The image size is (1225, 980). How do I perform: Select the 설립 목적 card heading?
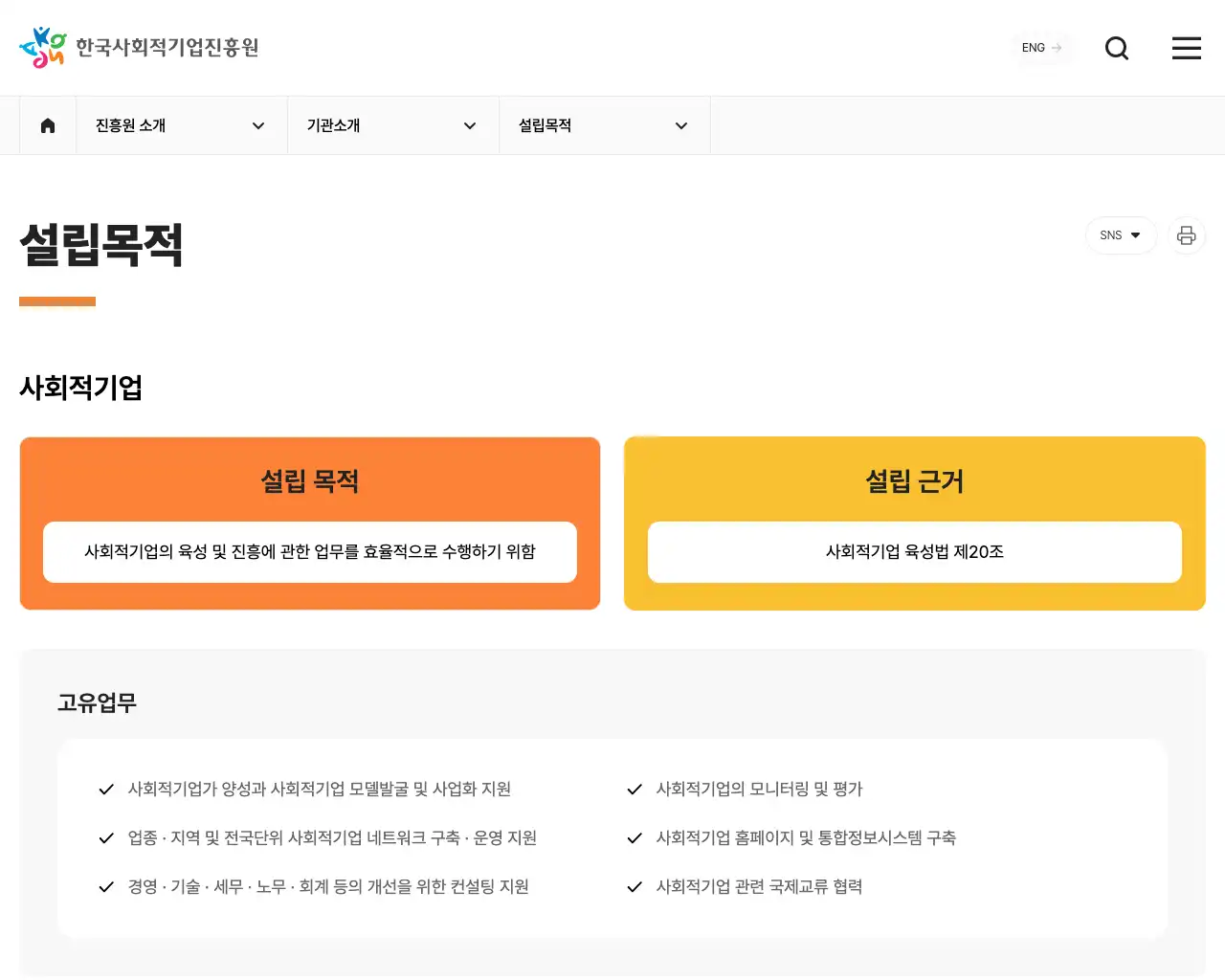(310, 480)
